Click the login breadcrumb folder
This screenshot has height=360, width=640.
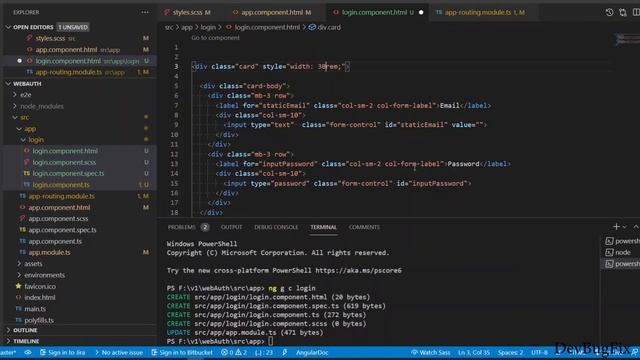click(208, 27)
